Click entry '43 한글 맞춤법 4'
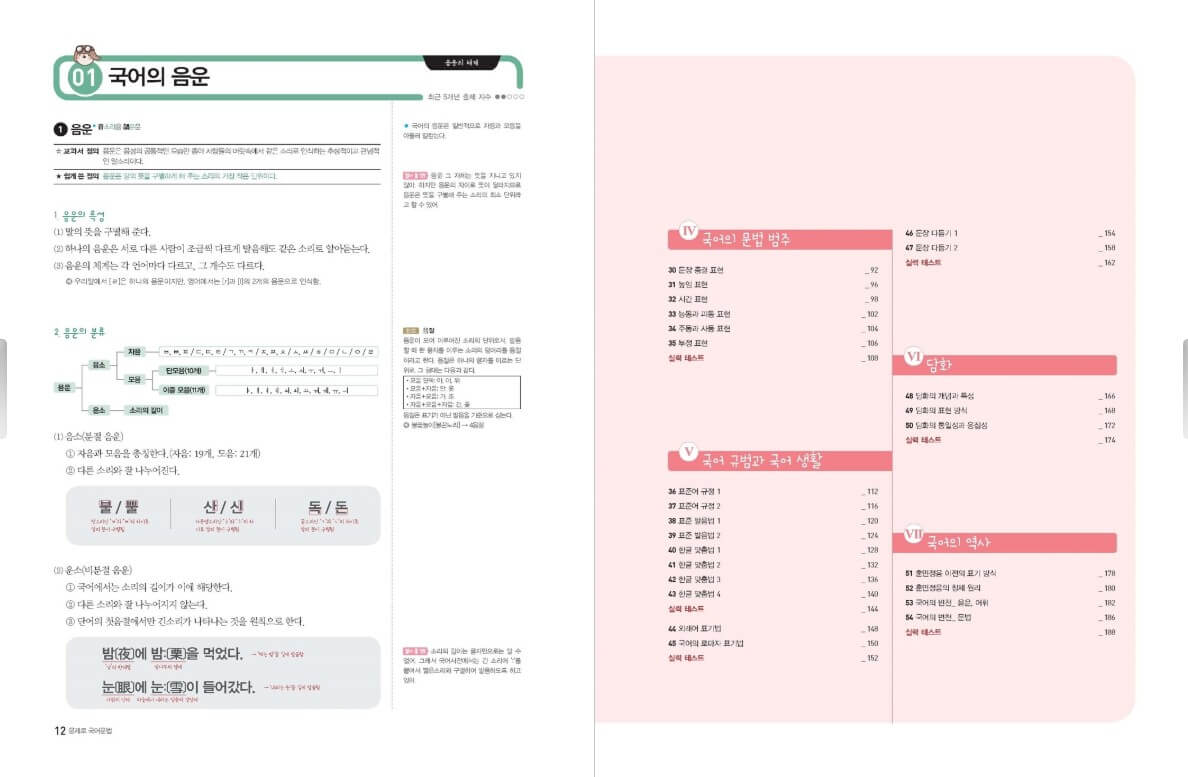 (773, 594)
